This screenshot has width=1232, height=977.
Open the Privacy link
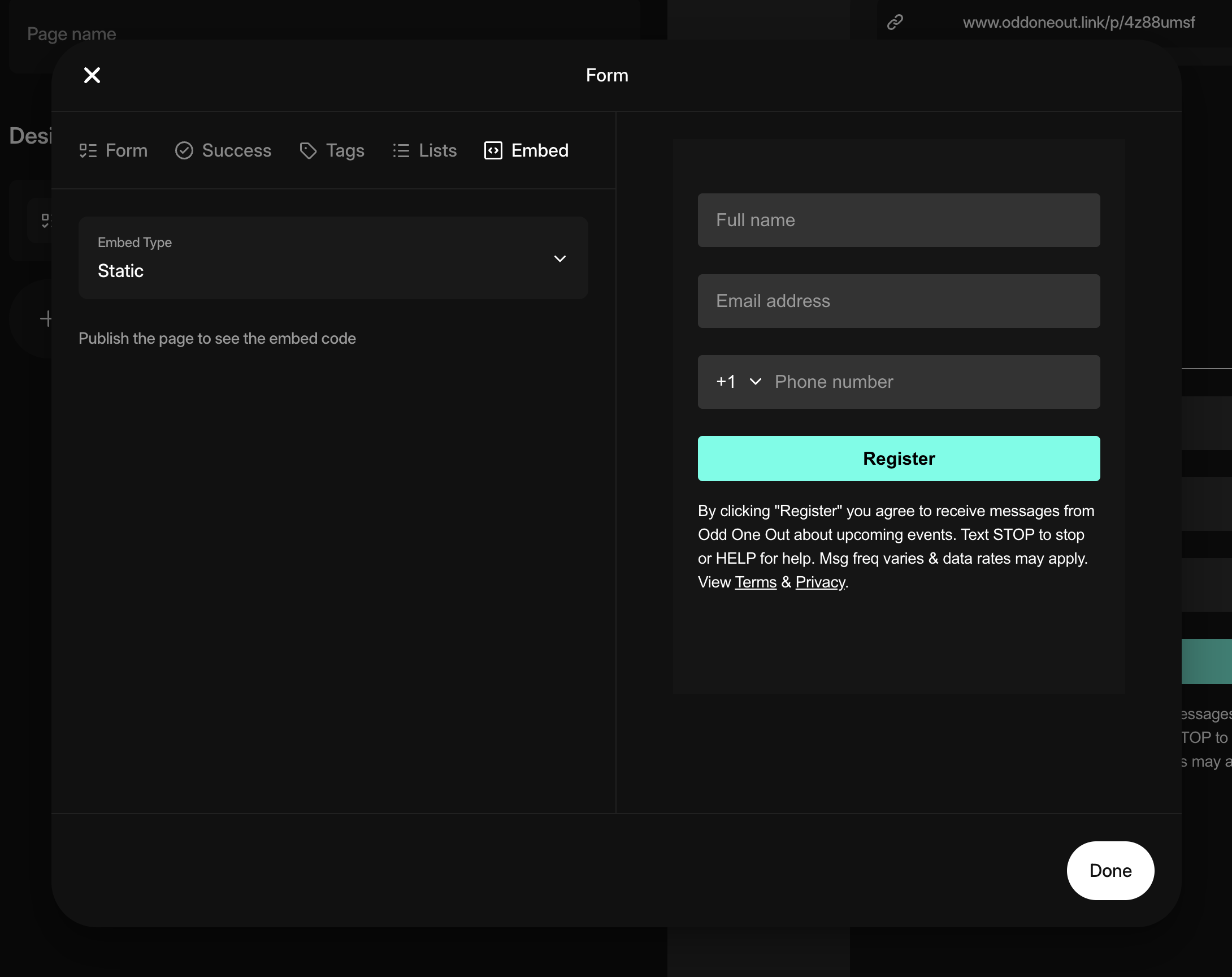pyautogui.click(x=820, y=582)
